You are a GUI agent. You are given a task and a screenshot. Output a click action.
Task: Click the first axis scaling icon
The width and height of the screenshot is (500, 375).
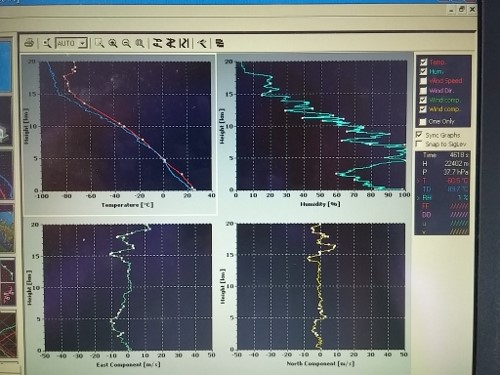pos(157,43)
